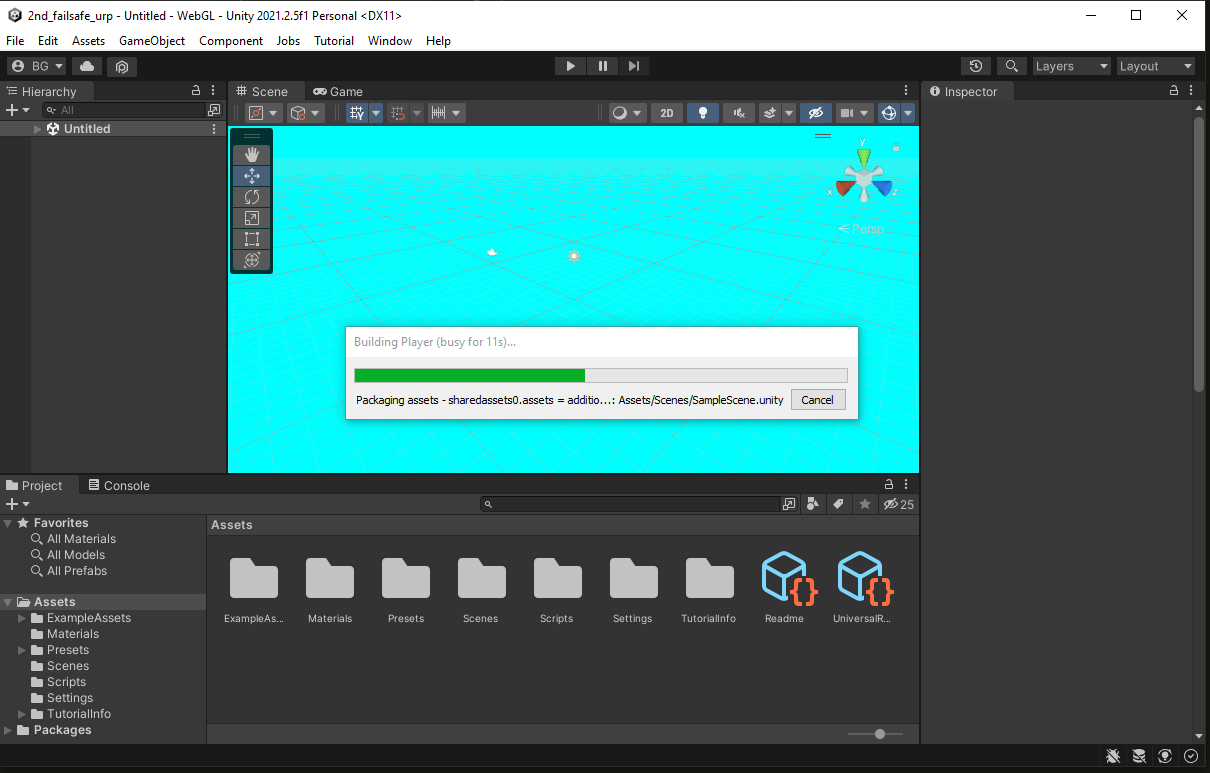Select the Move tool
The image size is (1210, 773).
251,175
